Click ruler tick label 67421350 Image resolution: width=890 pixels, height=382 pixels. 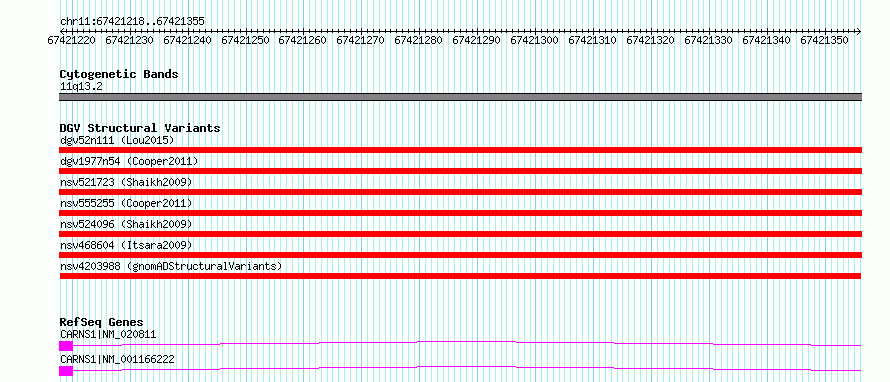click(824, 40)
